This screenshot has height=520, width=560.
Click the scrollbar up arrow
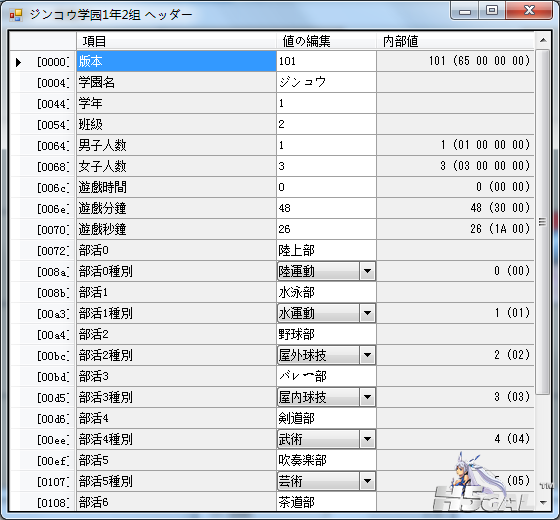coord(543,40)
